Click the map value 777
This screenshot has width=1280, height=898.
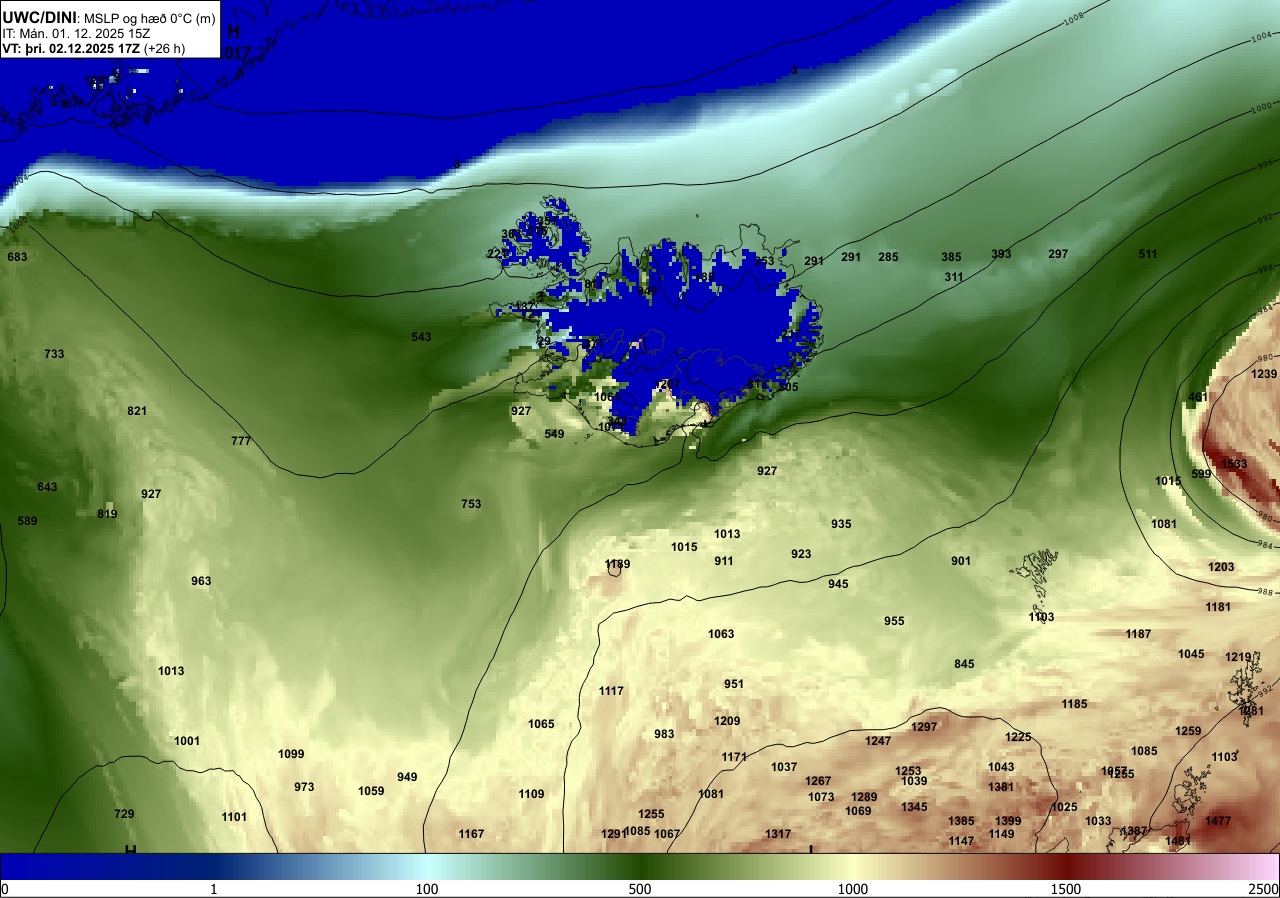pyautogui.click(x=241, y=441)
